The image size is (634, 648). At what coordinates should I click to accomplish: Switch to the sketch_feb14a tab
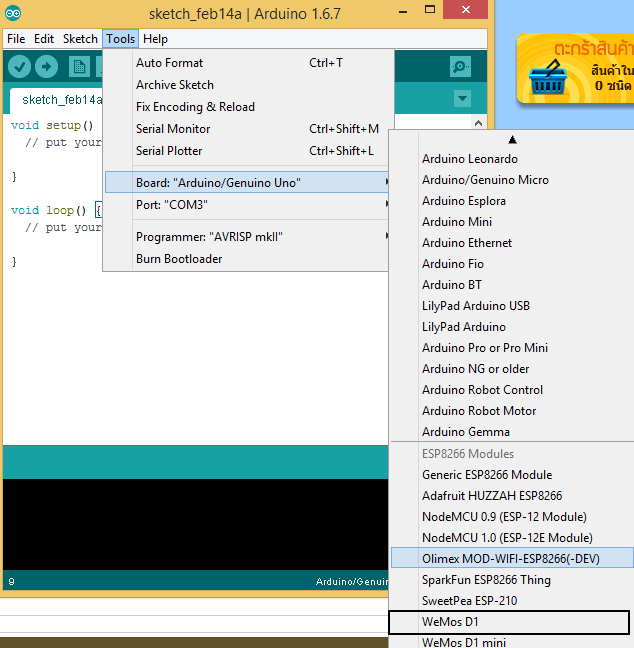click(x=58, y=100)
